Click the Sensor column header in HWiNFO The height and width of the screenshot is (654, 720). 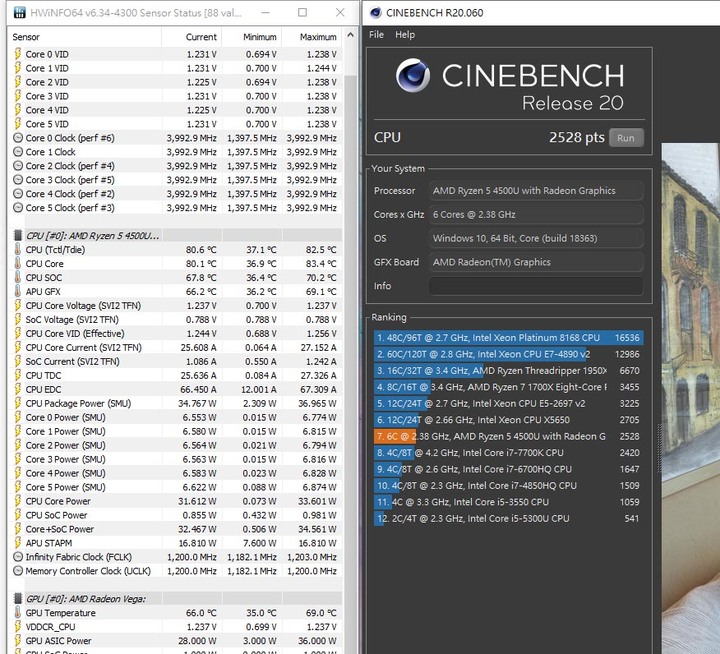(x=85, y=37)
